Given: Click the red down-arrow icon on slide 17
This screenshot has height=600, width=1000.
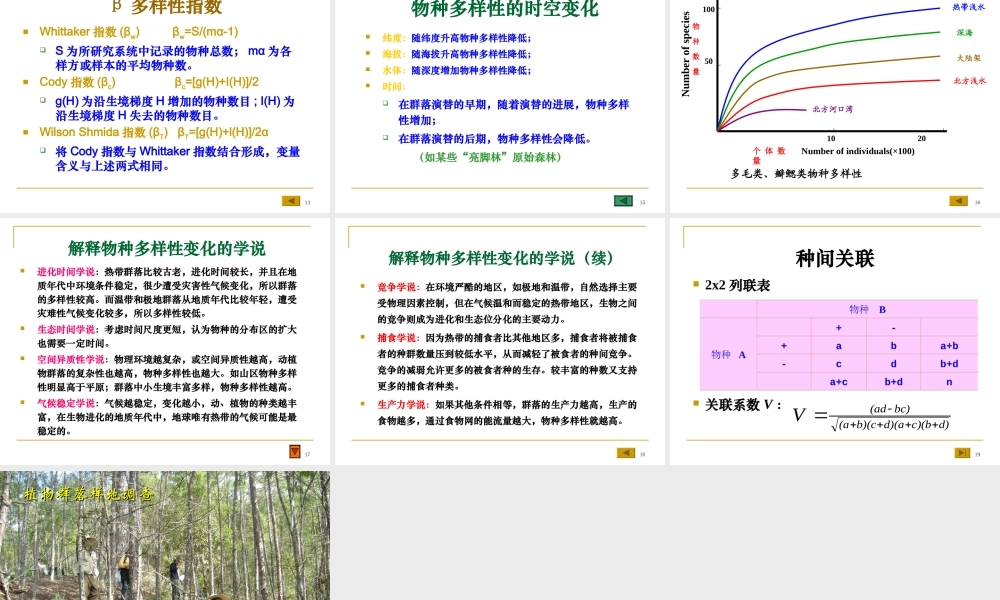Looking at the screenshot, I should (294, 452).
